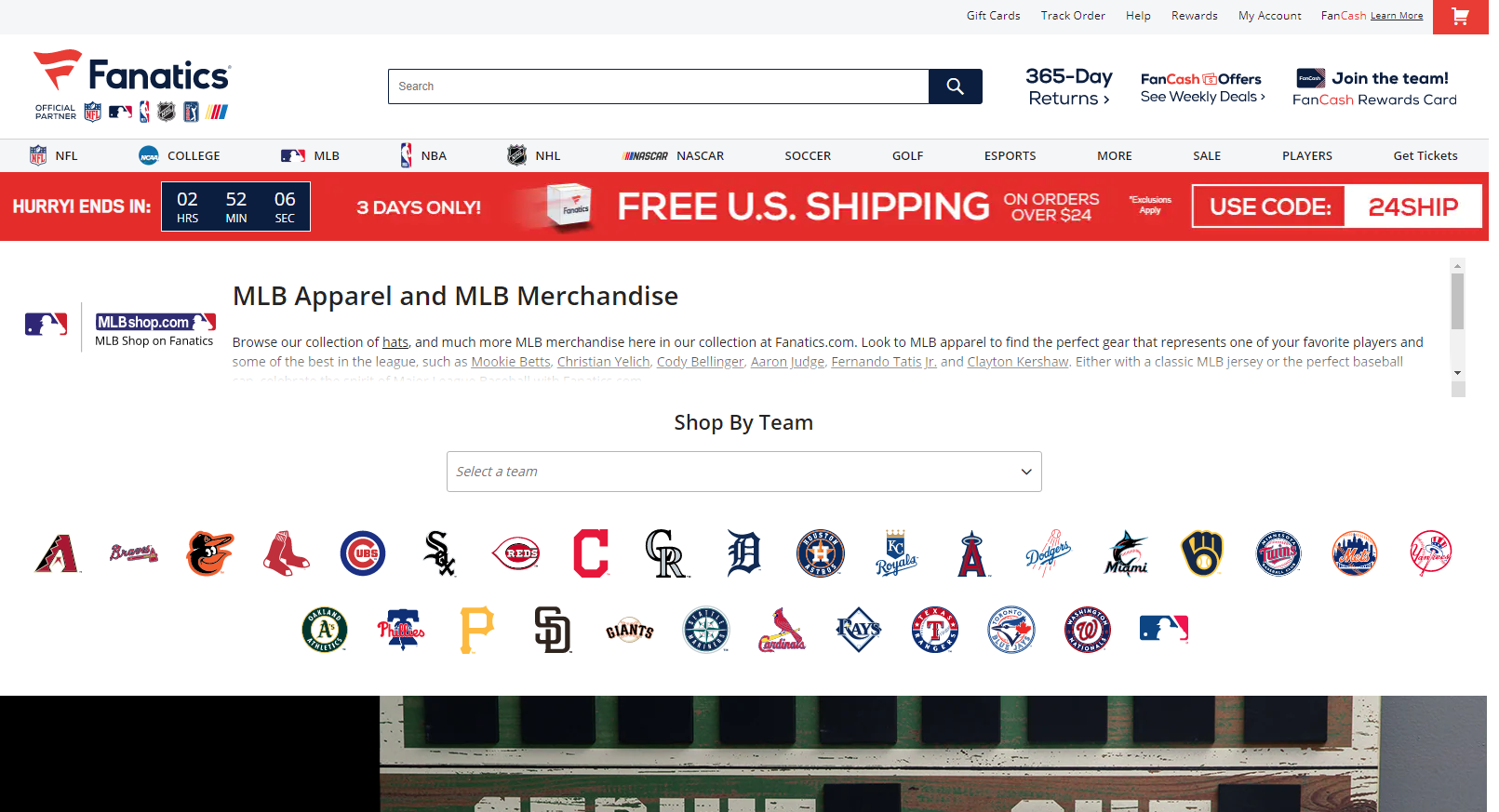
Task: Focus the Search input field
Action: [658, 87]
